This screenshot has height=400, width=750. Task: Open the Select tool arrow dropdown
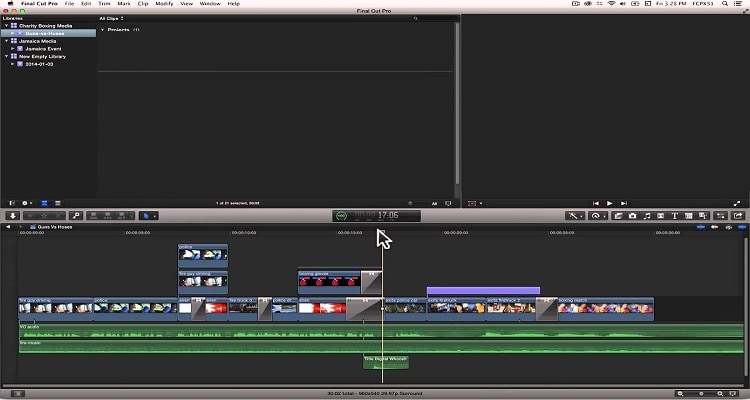tap(148, 216)
